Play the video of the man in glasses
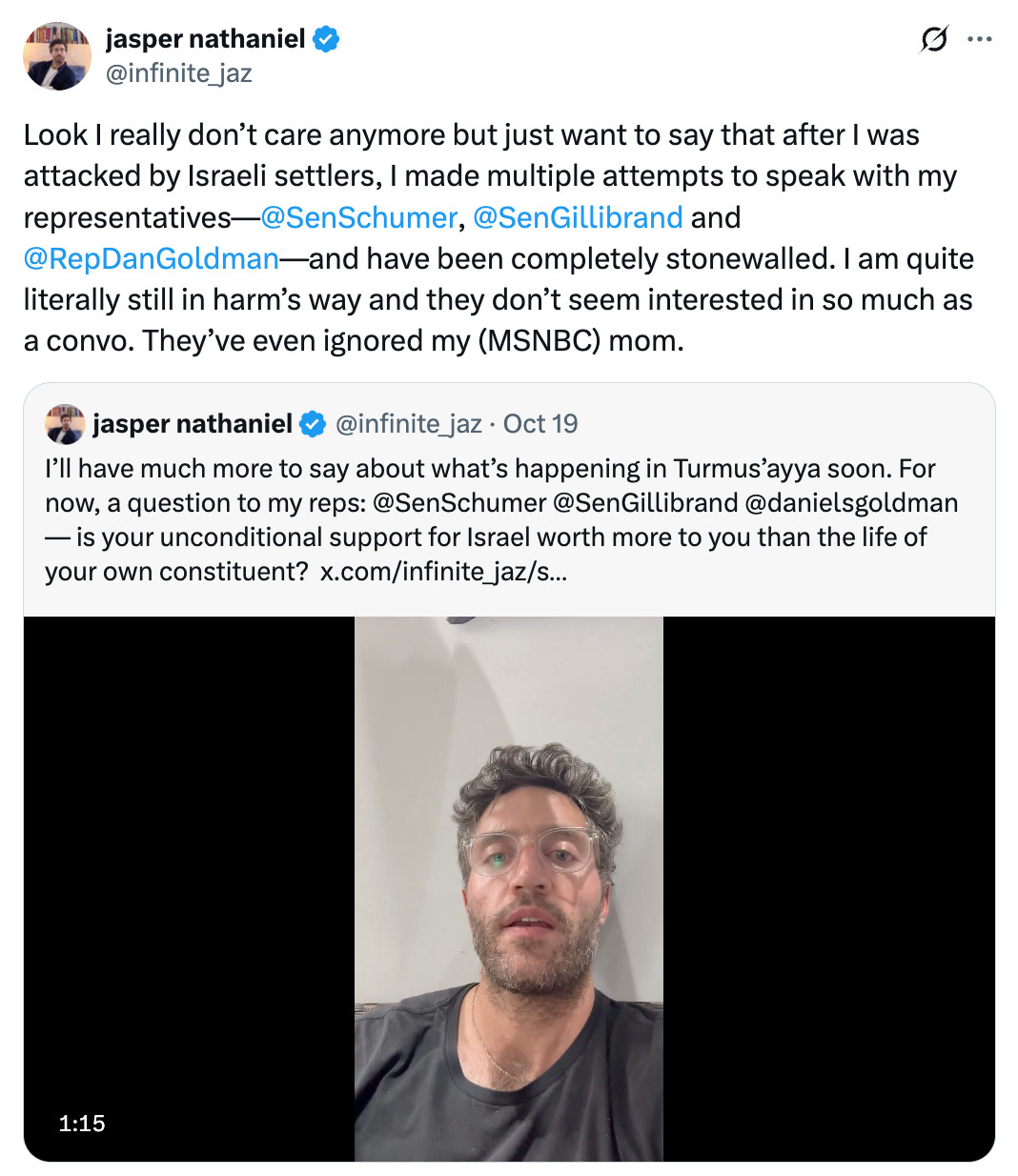The height and width of the screenshot is (1176, 1018). point(509,888)
